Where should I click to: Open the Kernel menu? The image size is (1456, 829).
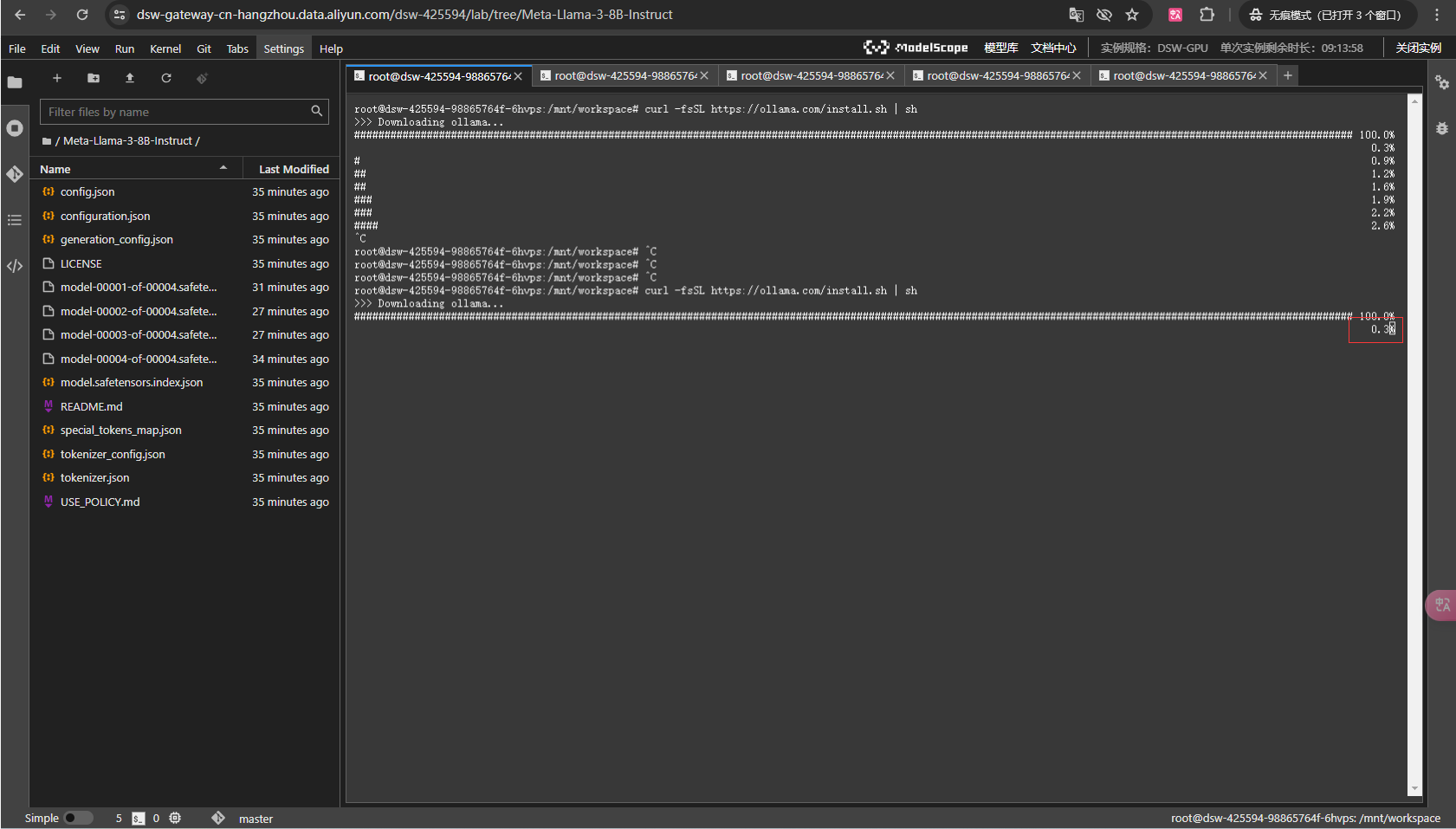165,49
